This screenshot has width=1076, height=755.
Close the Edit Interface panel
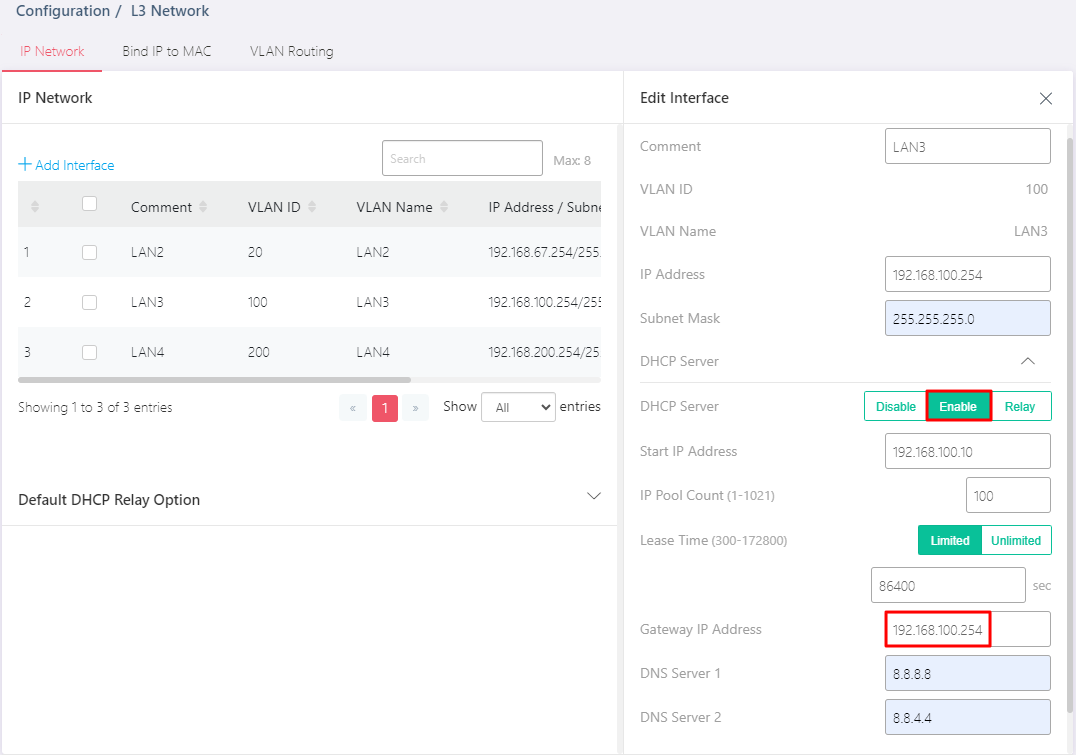pos(1046,98)
